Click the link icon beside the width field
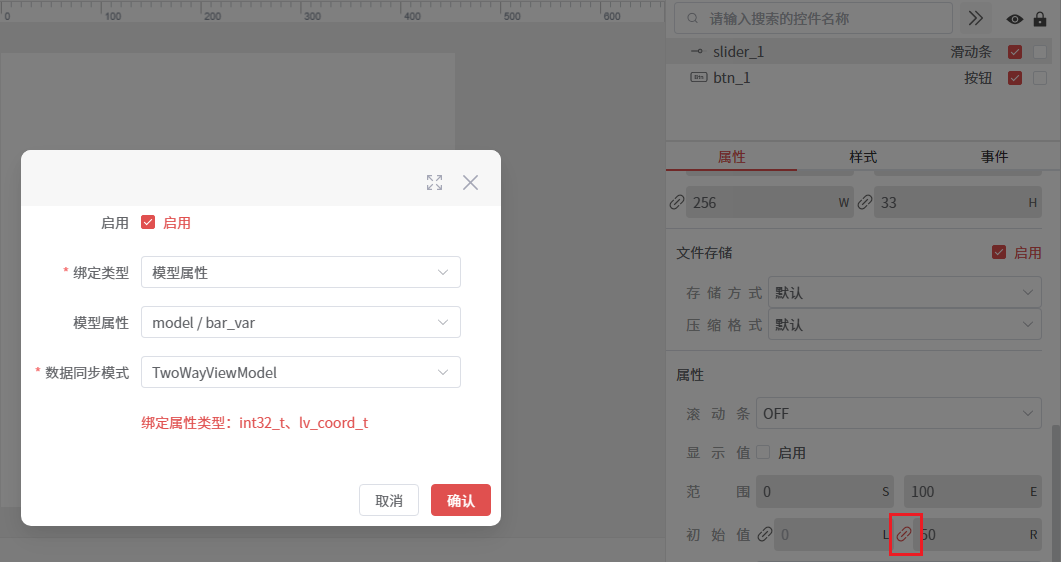 677,203
